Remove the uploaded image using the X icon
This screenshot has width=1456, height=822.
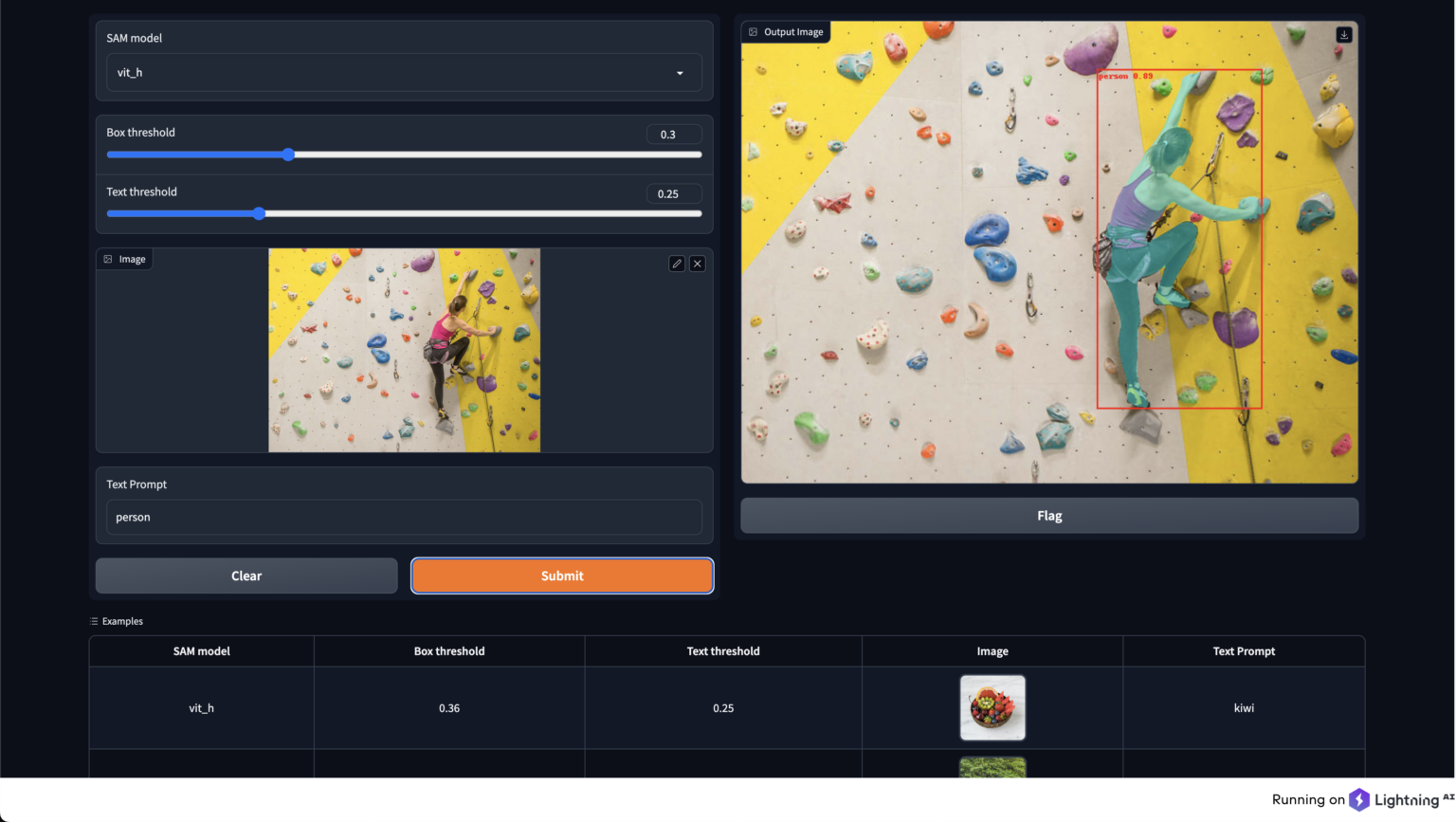[697, 263]
